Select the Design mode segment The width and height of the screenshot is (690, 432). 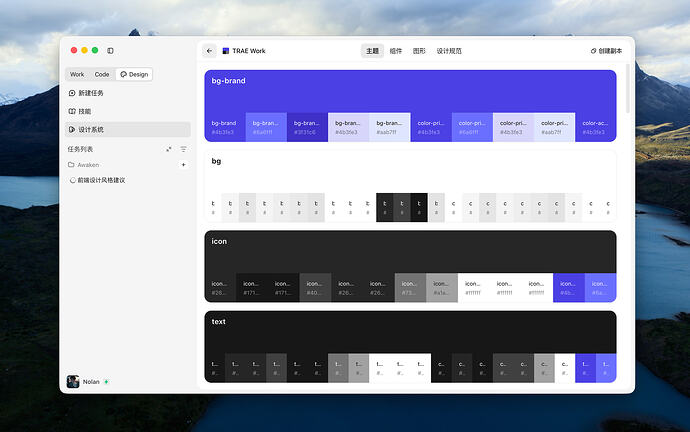point(134,74)
